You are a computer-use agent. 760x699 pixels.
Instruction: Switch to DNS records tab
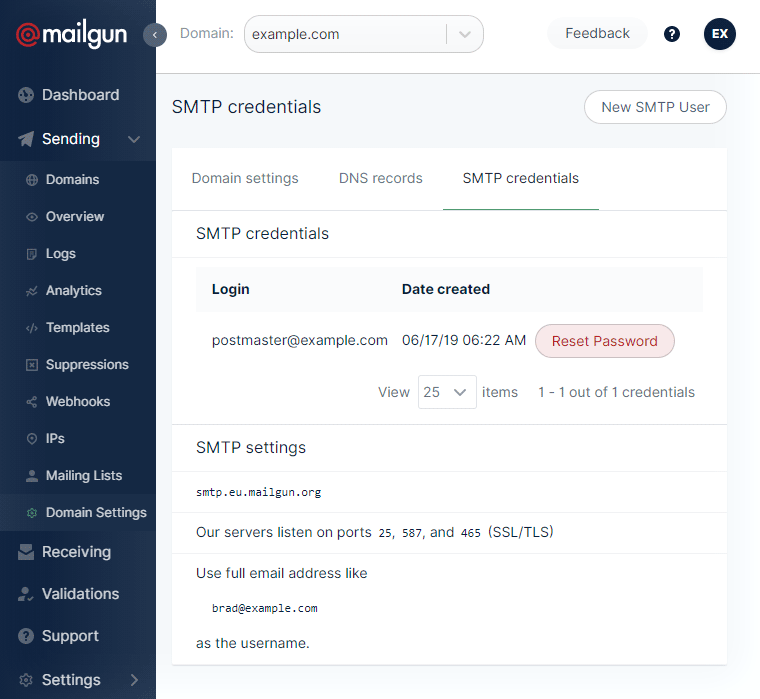pos(380,178)
